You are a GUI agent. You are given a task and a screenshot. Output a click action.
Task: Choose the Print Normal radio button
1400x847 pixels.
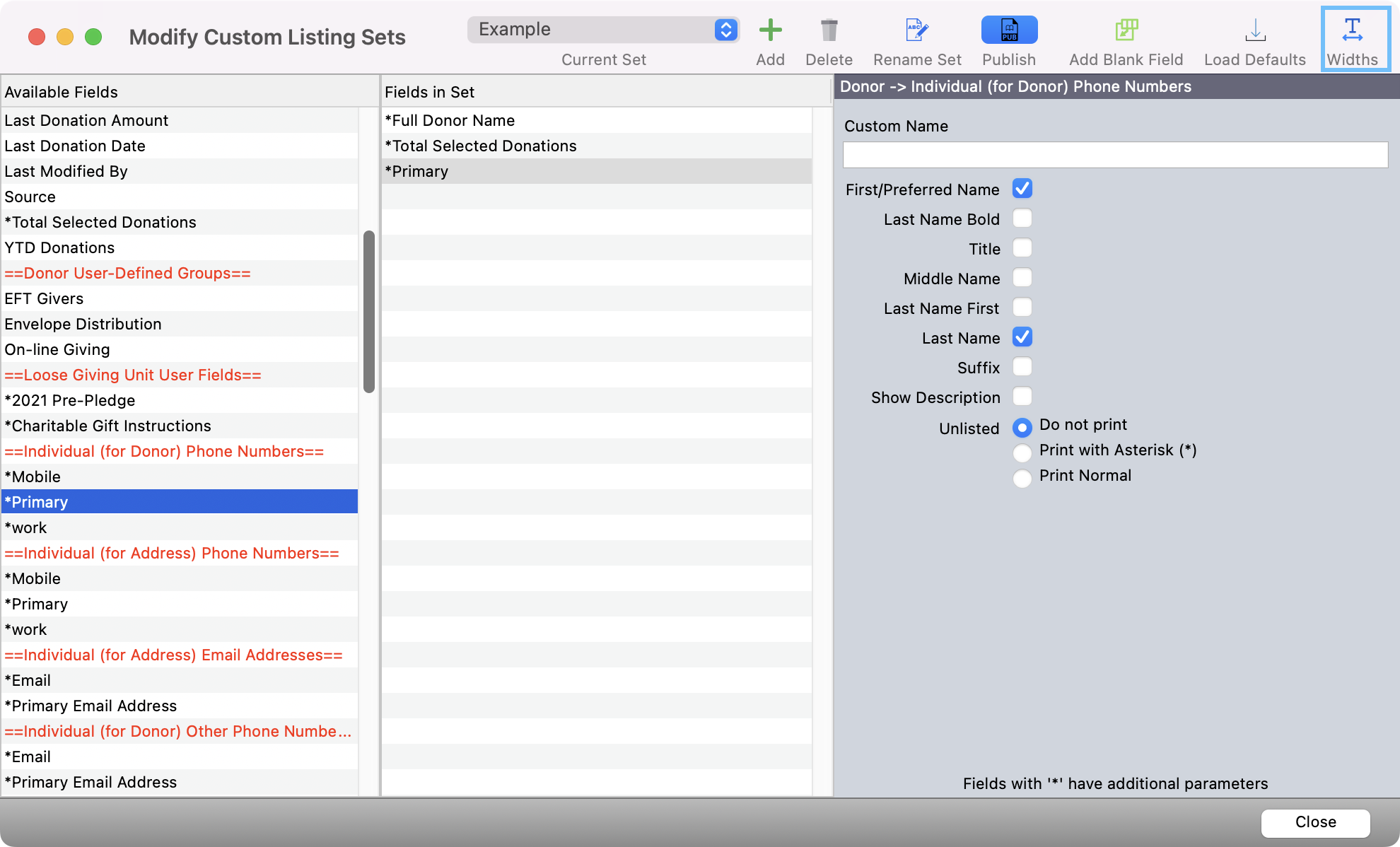click(x=1022, y=478)
